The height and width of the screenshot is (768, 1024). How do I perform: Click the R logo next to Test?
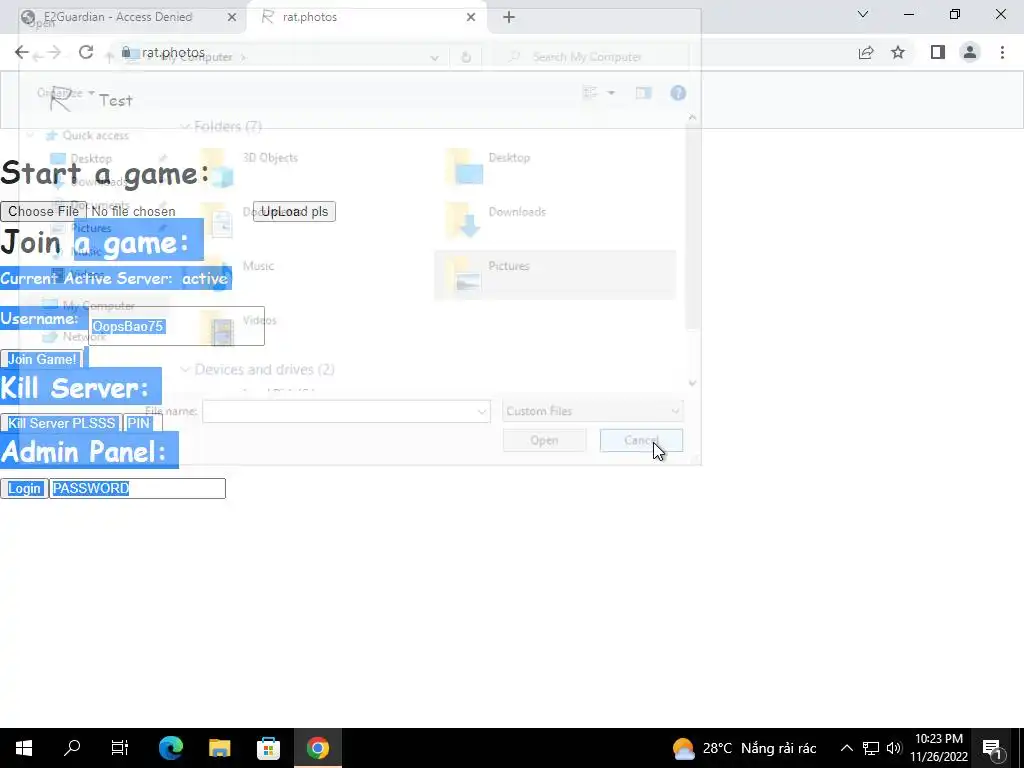pos(61,99)
